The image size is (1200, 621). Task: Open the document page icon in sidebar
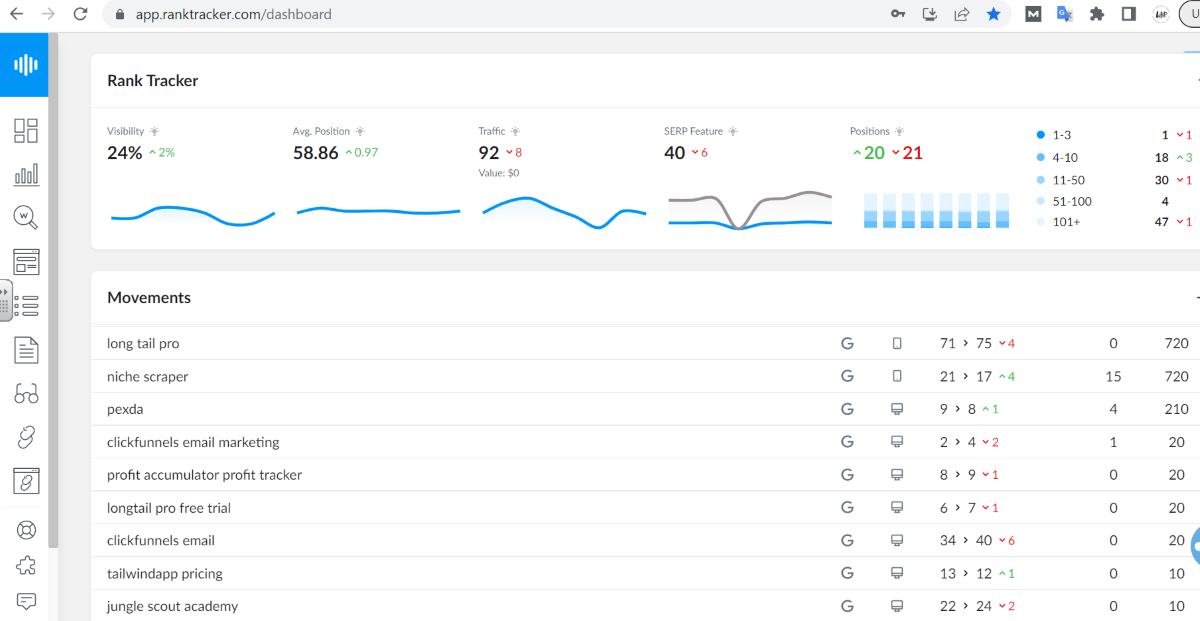[26, 350]
